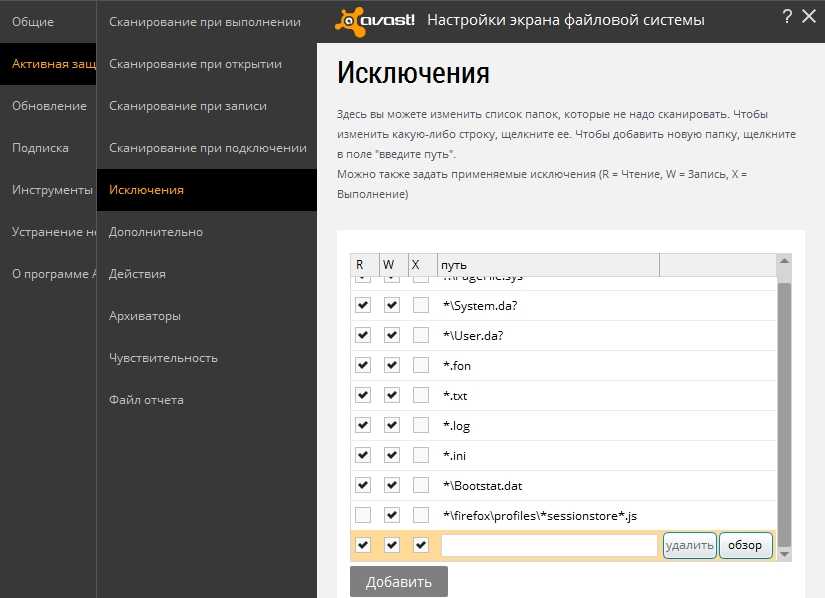Screen dimensions: 825x598
Task: Click the empty path input field
Action: tap(548, 545)
